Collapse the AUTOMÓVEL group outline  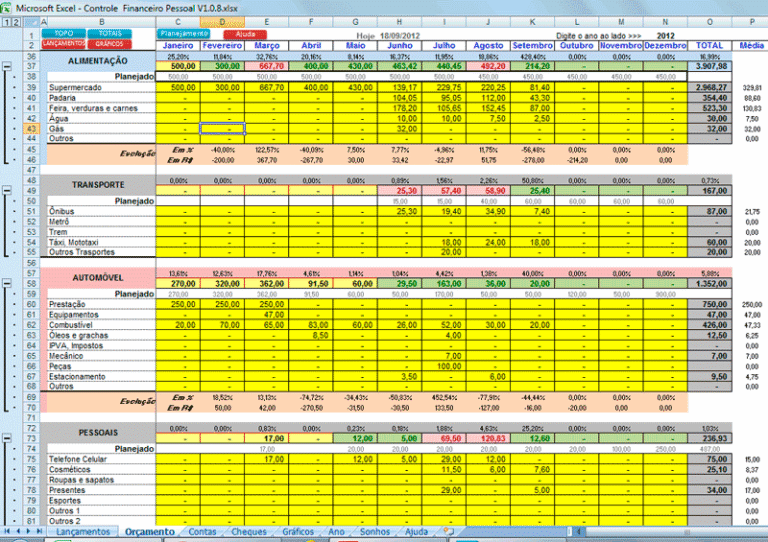[x=7, y=283]
